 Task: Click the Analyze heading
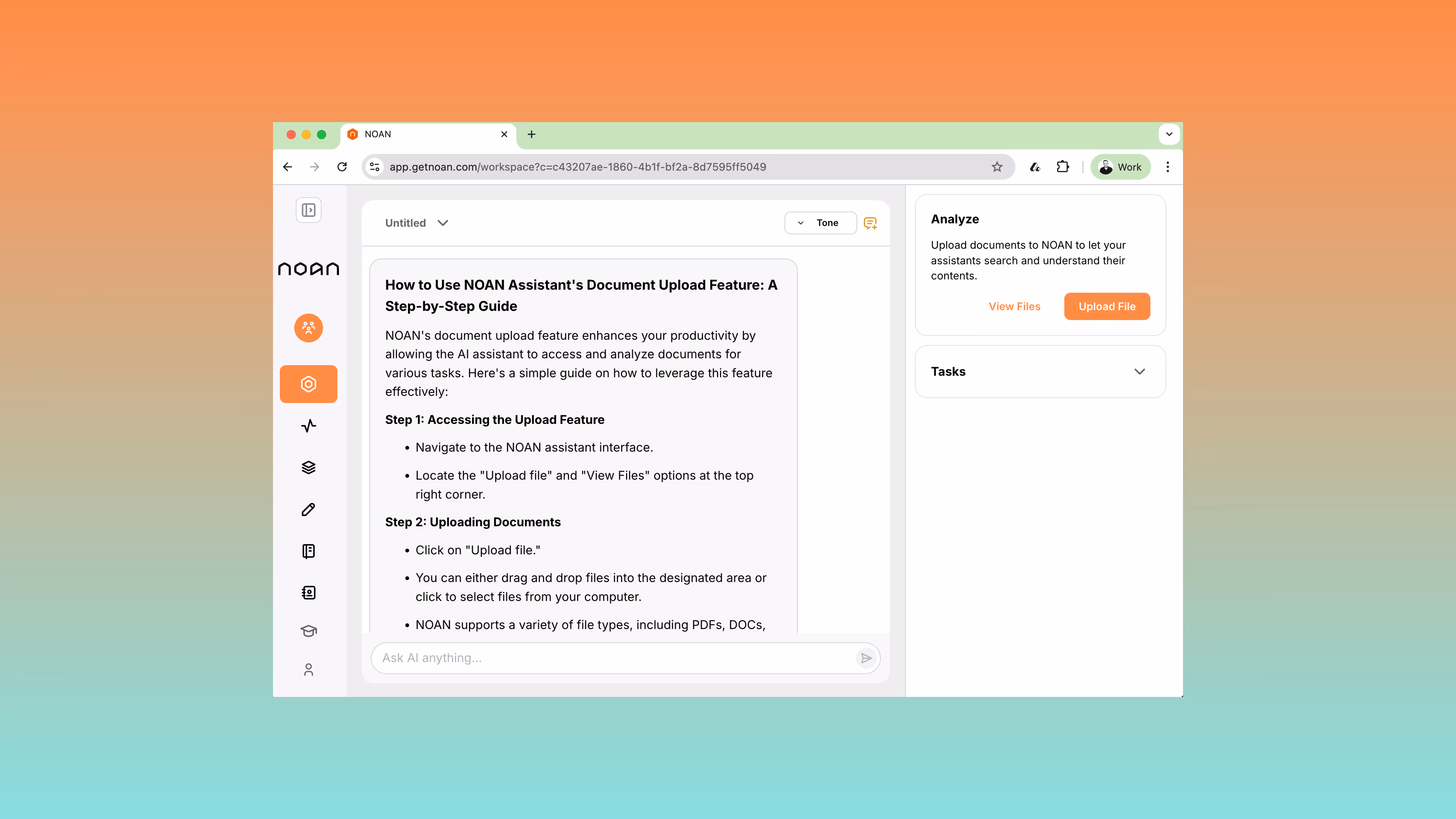(955, 219)
